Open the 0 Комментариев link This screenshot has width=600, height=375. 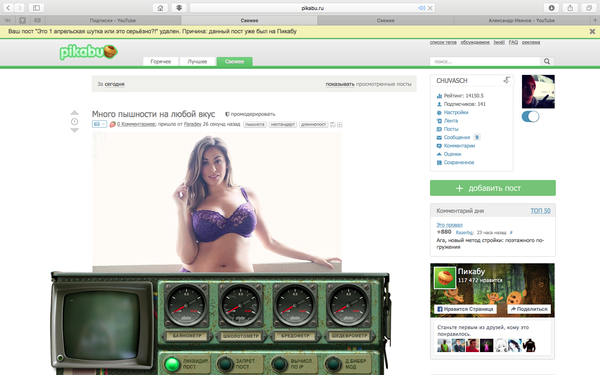pyautogui.click(x=136, y=124)
